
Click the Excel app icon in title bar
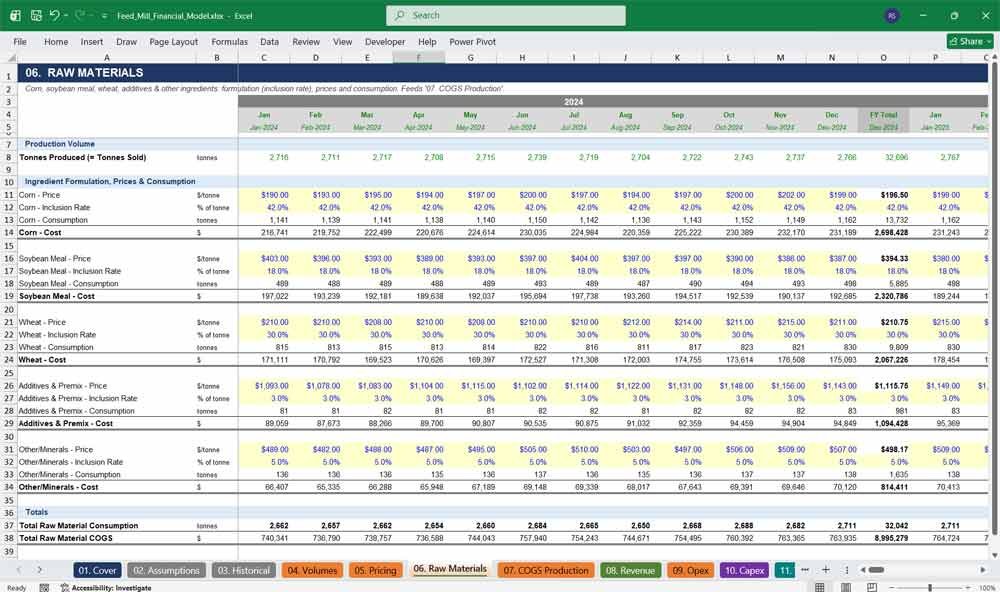click(15, 15)
